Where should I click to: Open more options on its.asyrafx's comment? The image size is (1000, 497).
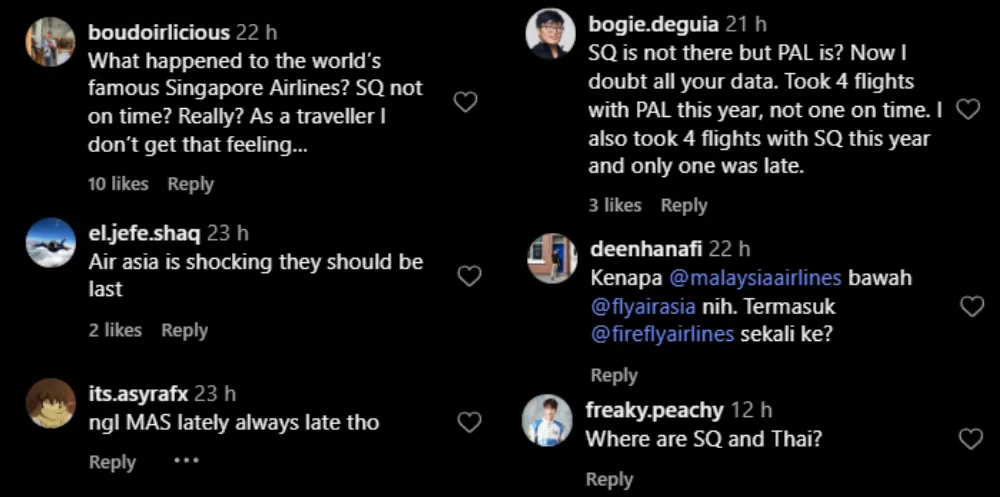click(186, 461)
